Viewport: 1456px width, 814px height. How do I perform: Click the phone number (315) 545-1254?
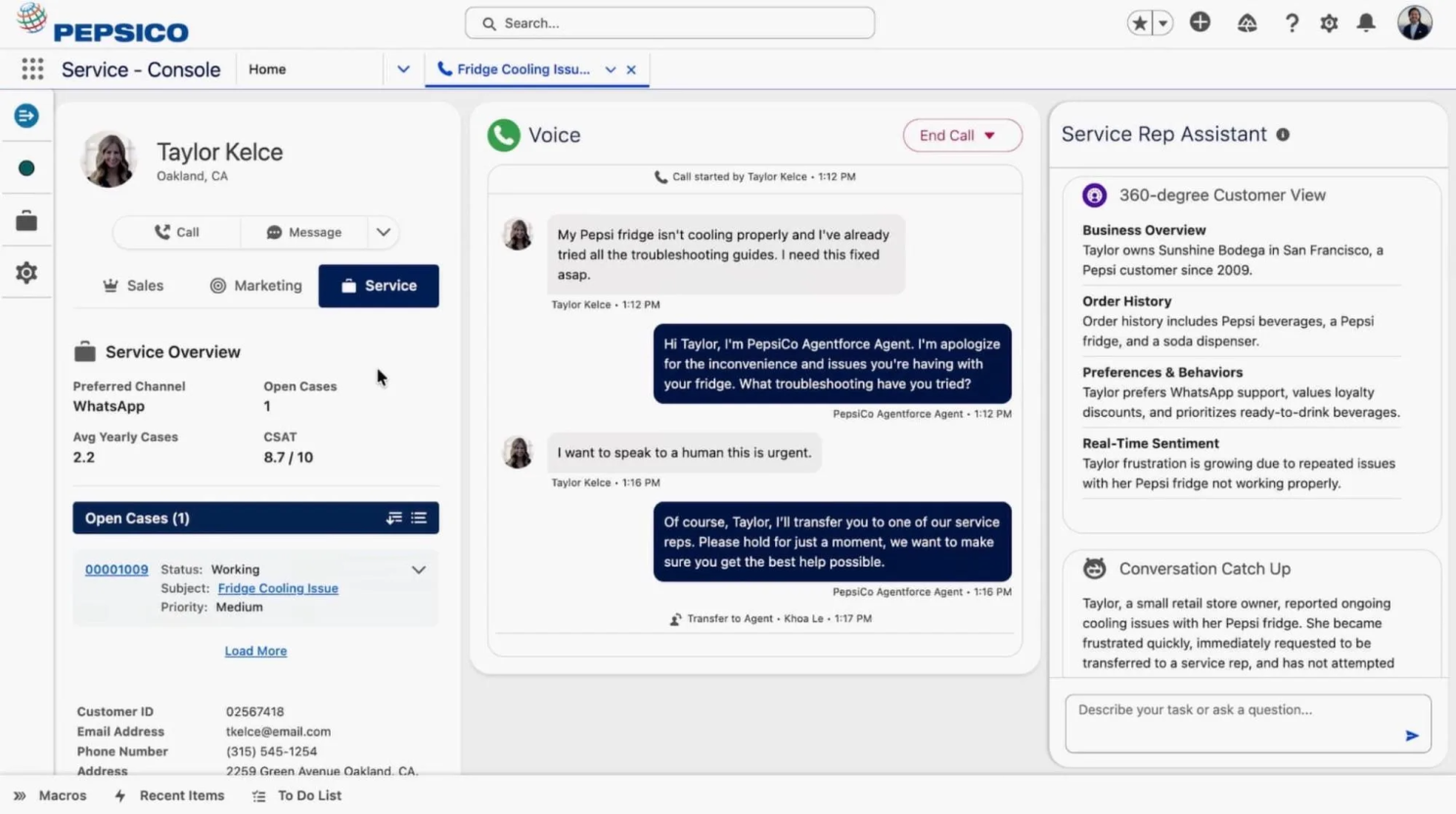pyautogui.click(x=271, y=751)
